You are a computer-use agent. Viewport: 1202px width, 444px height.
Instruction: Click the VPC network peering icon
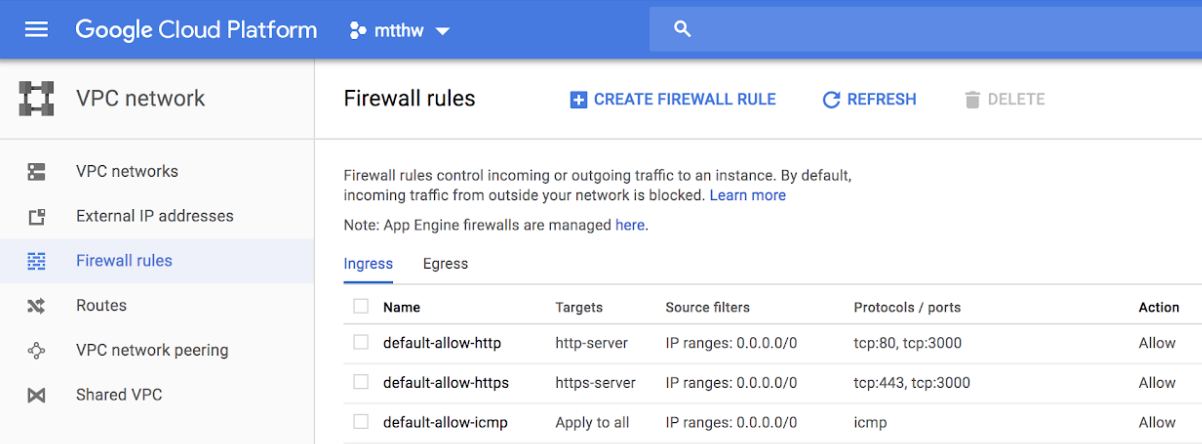coord(37,351)
